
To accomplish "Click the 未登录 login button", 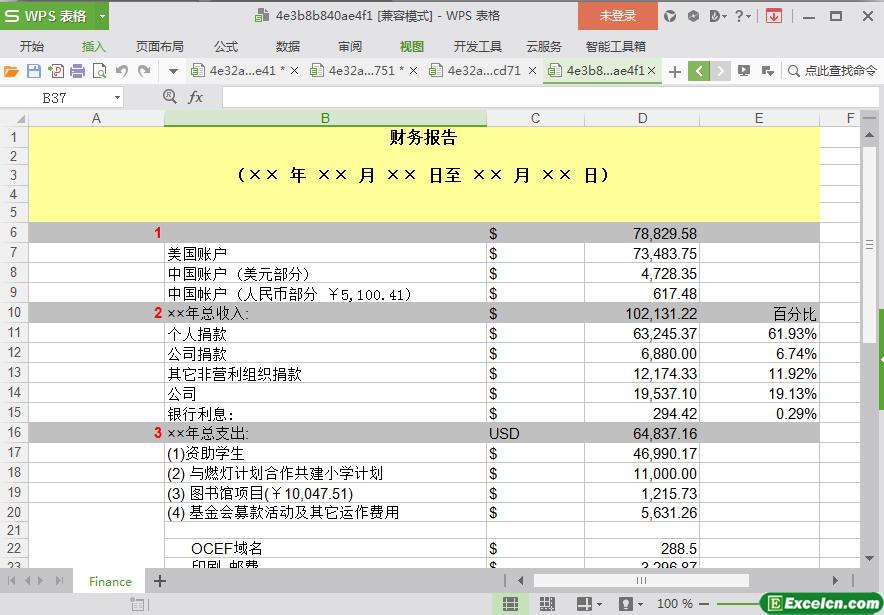I will (x=617, y=16).
